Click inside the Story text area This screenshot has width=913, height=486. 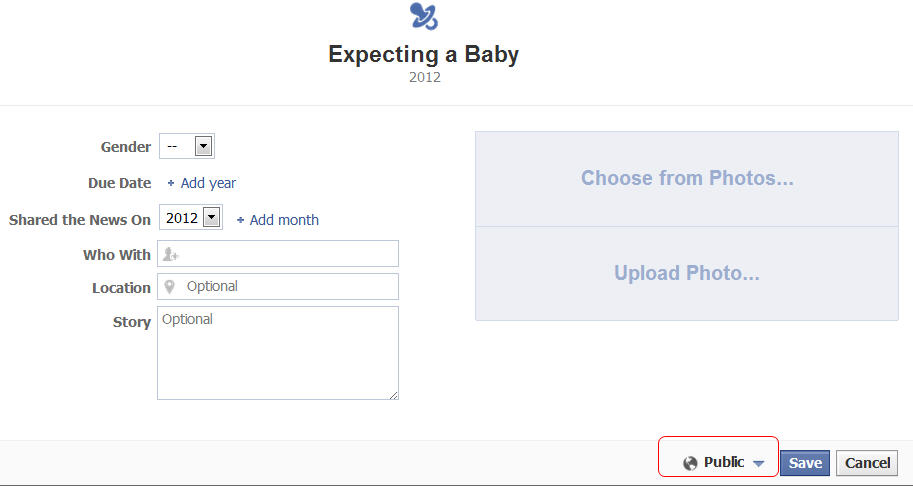tap(278, 353)
